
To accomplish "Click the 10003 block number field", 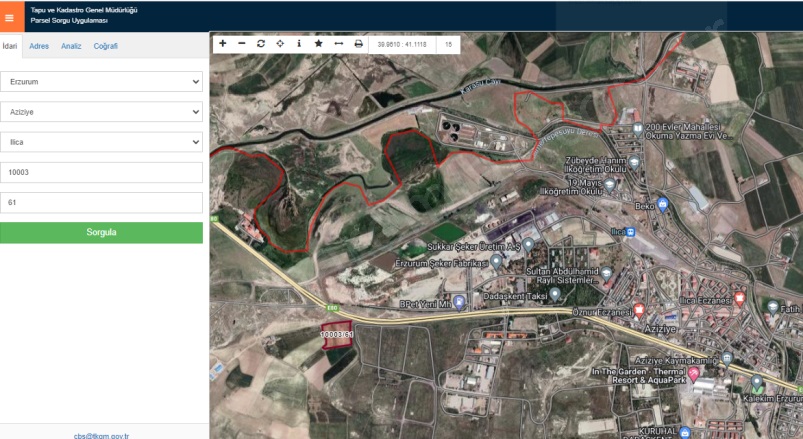I will (101, 173).
